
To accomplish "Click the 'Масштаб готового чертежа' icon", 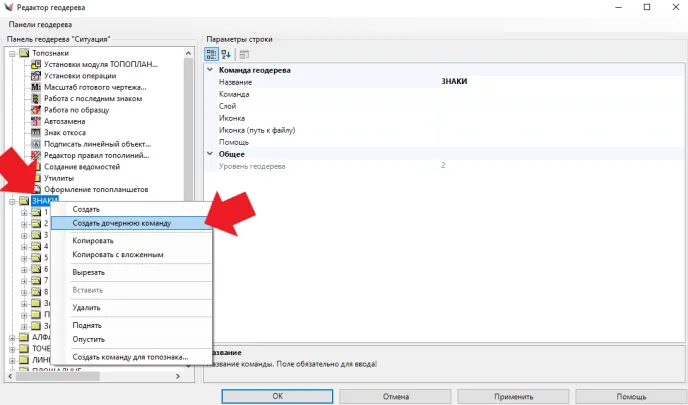I will click(x=36, y=87).
